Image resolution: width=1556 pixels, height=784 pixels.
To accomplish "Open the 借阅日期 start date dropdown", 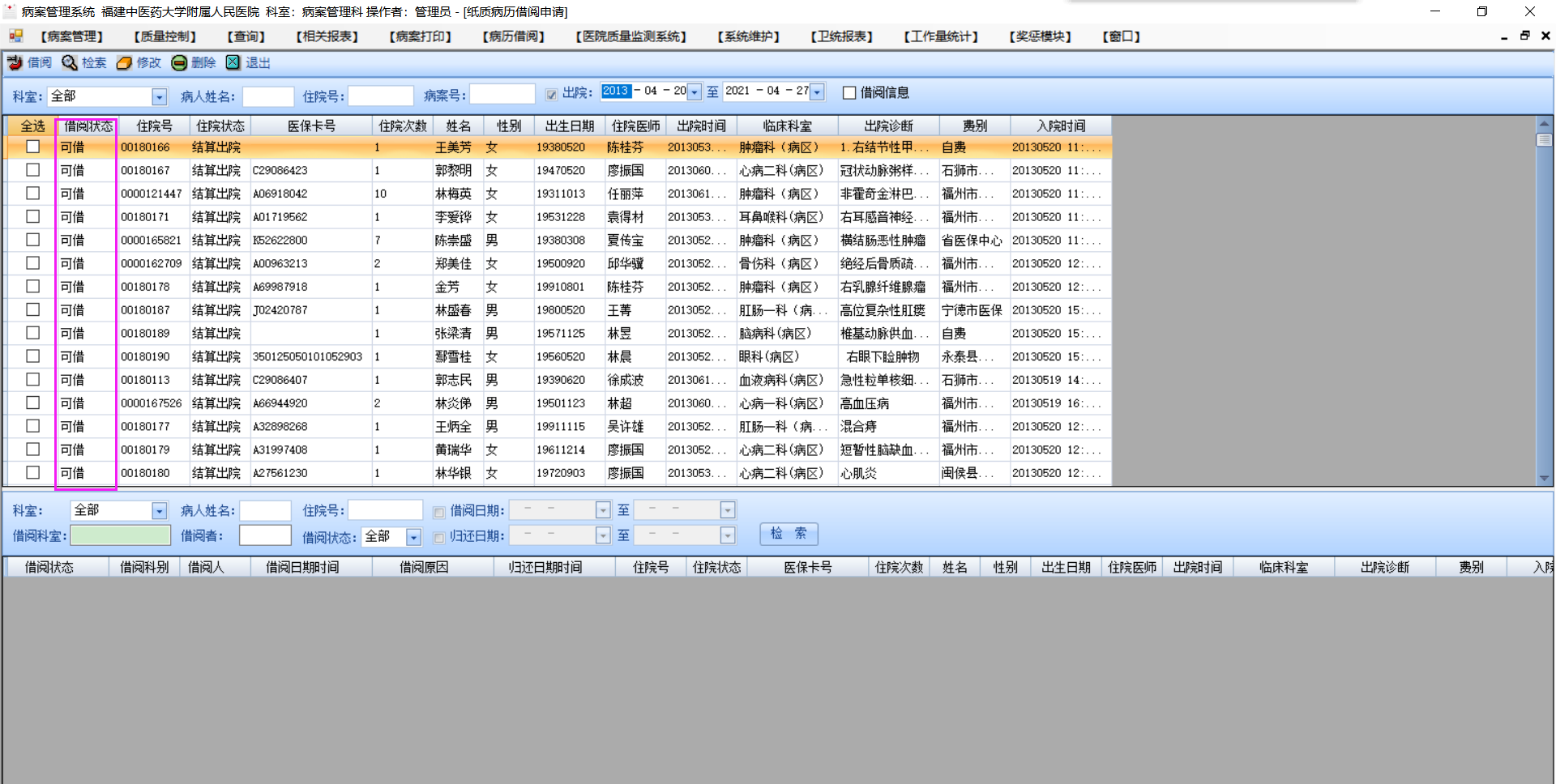I will click(x=603, y=510).
